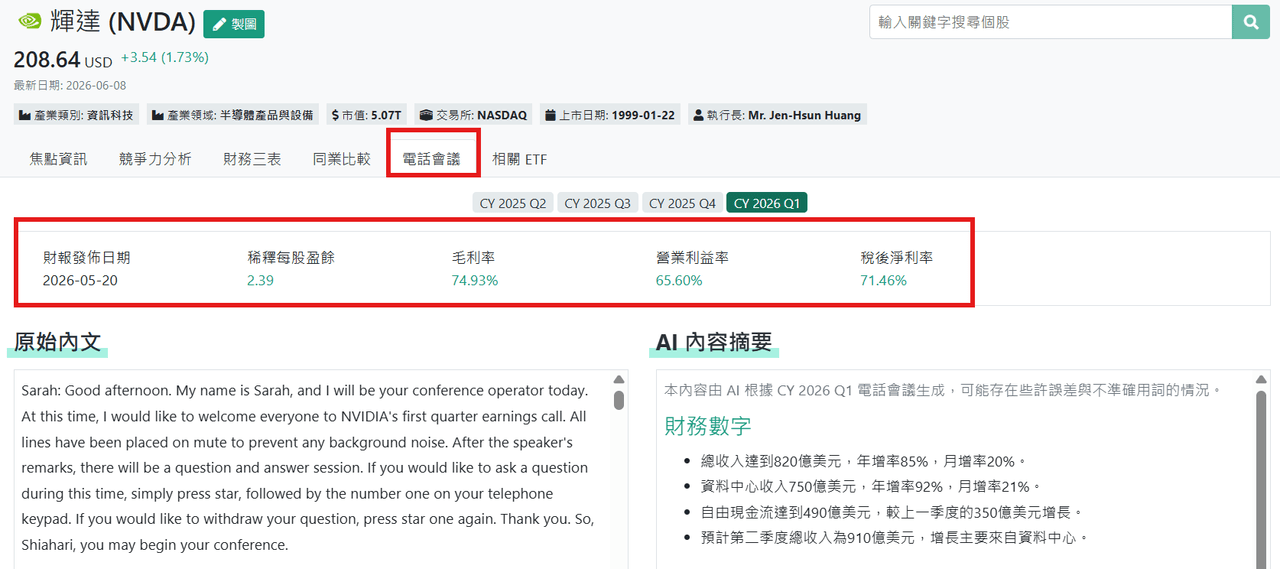Image resolution: width=1280 pixels, height=569 pixels.
Task: Select the CY 2025 Q4 quarter
Action: (682, 203)
